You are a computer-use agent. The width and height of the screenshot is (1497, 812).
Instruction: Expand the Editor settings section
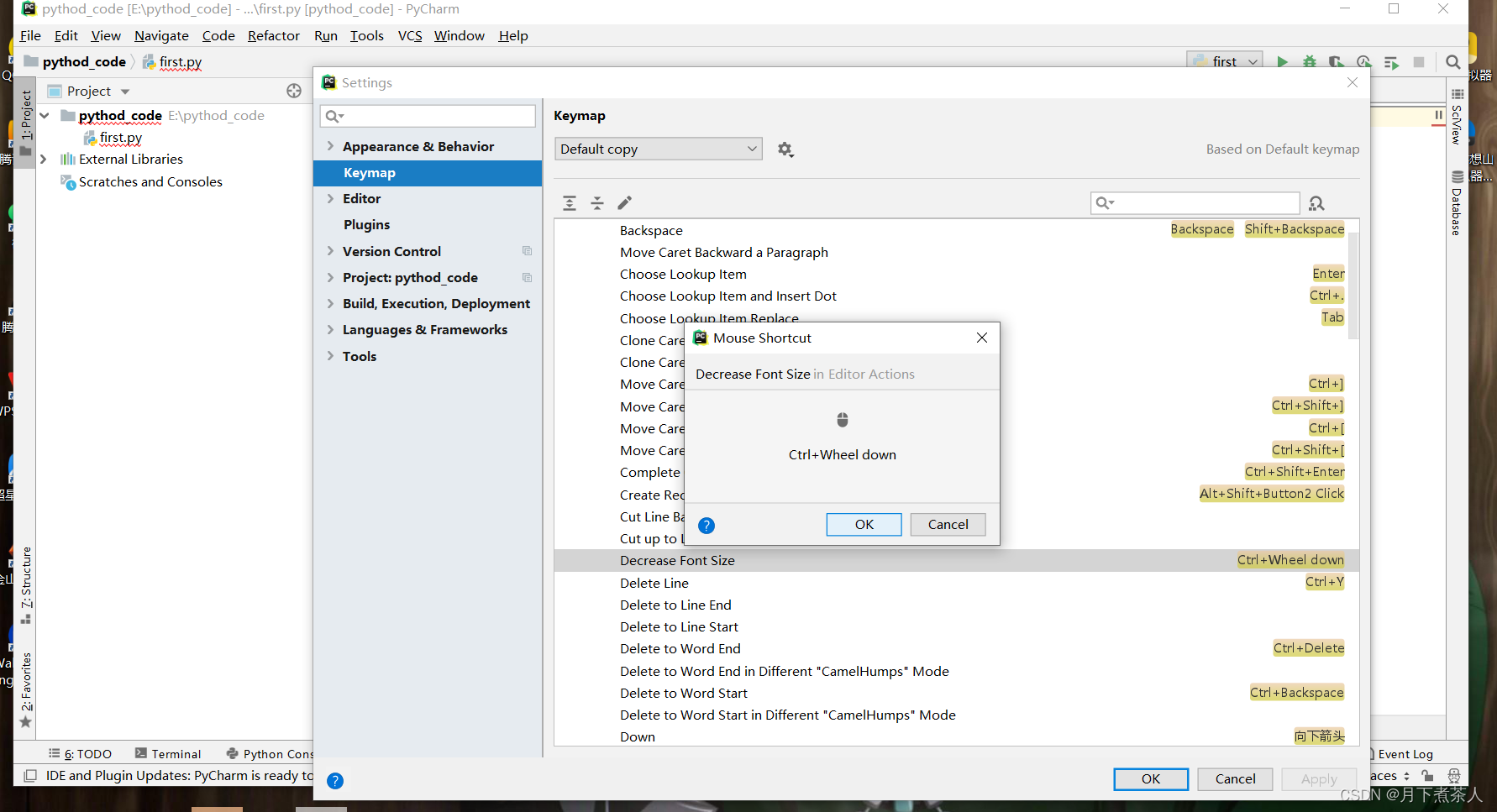coord(330,198)
